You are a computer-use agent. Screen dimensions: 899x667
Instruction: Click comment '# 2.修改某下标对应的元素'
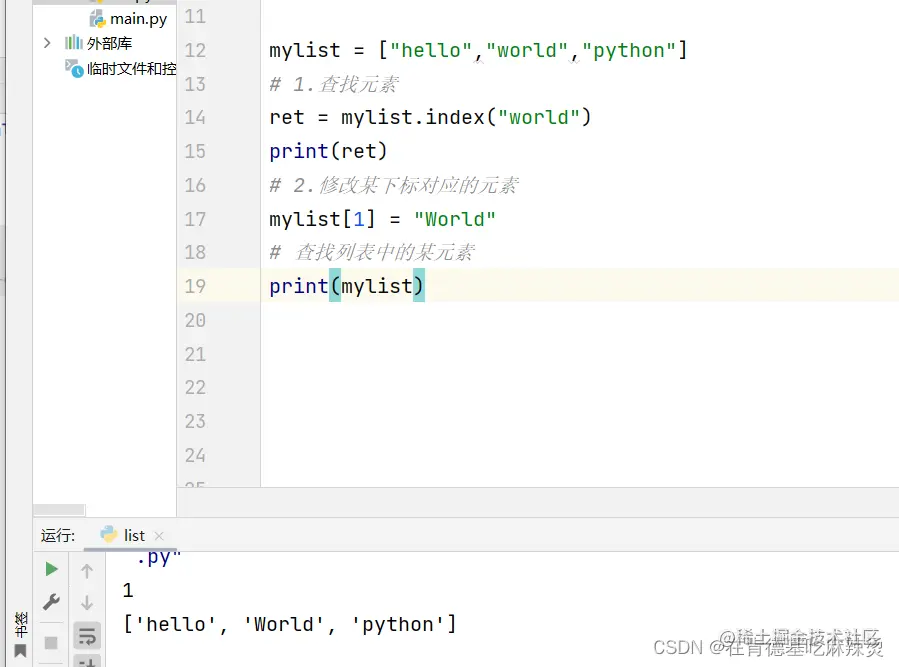pyautogui.click(x=394, y=185)
